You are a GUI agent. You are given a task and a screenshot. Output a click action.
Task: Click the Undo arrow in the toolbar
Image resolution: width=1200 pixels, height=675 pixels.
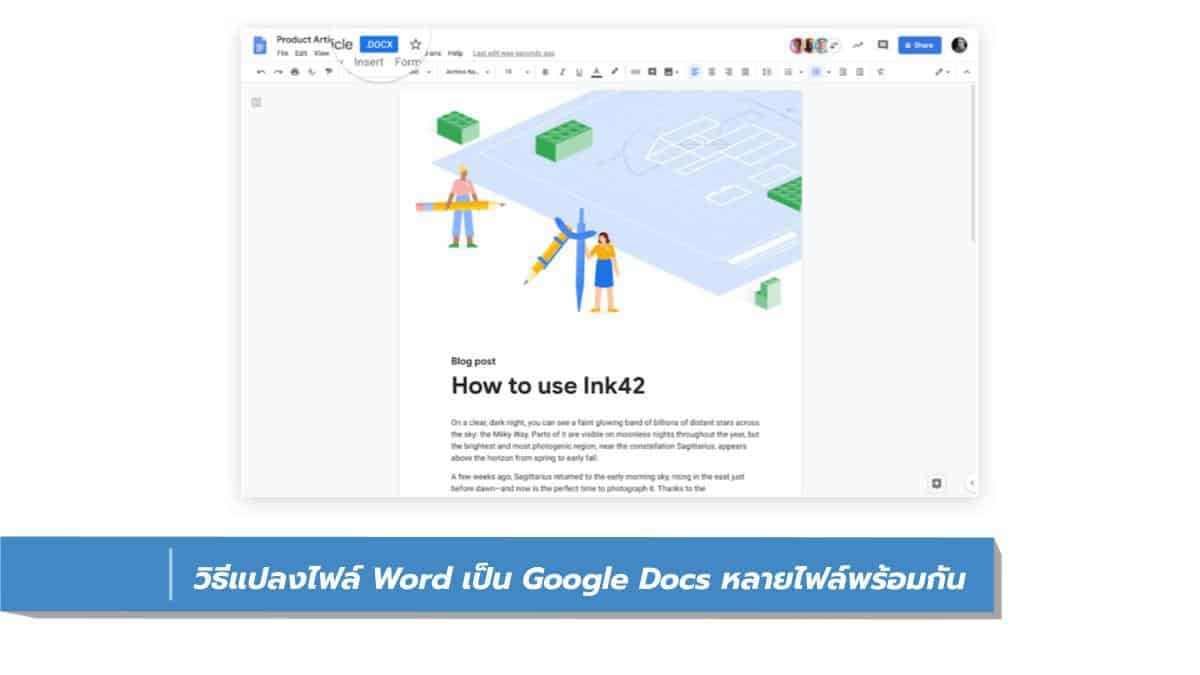pyautogui.click(x=261, y=72)
